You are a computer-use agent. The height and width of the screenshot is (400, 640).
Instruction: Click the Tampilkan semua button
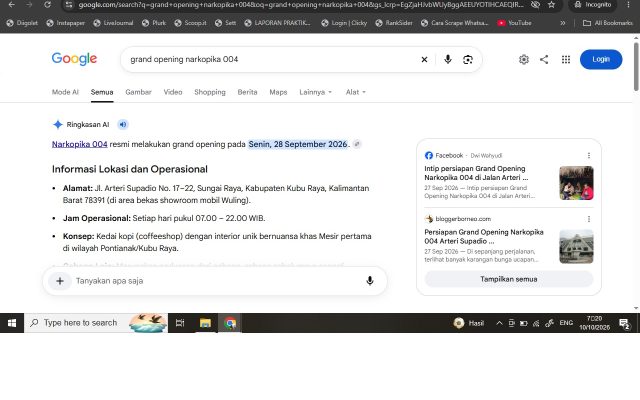(509, 279)
